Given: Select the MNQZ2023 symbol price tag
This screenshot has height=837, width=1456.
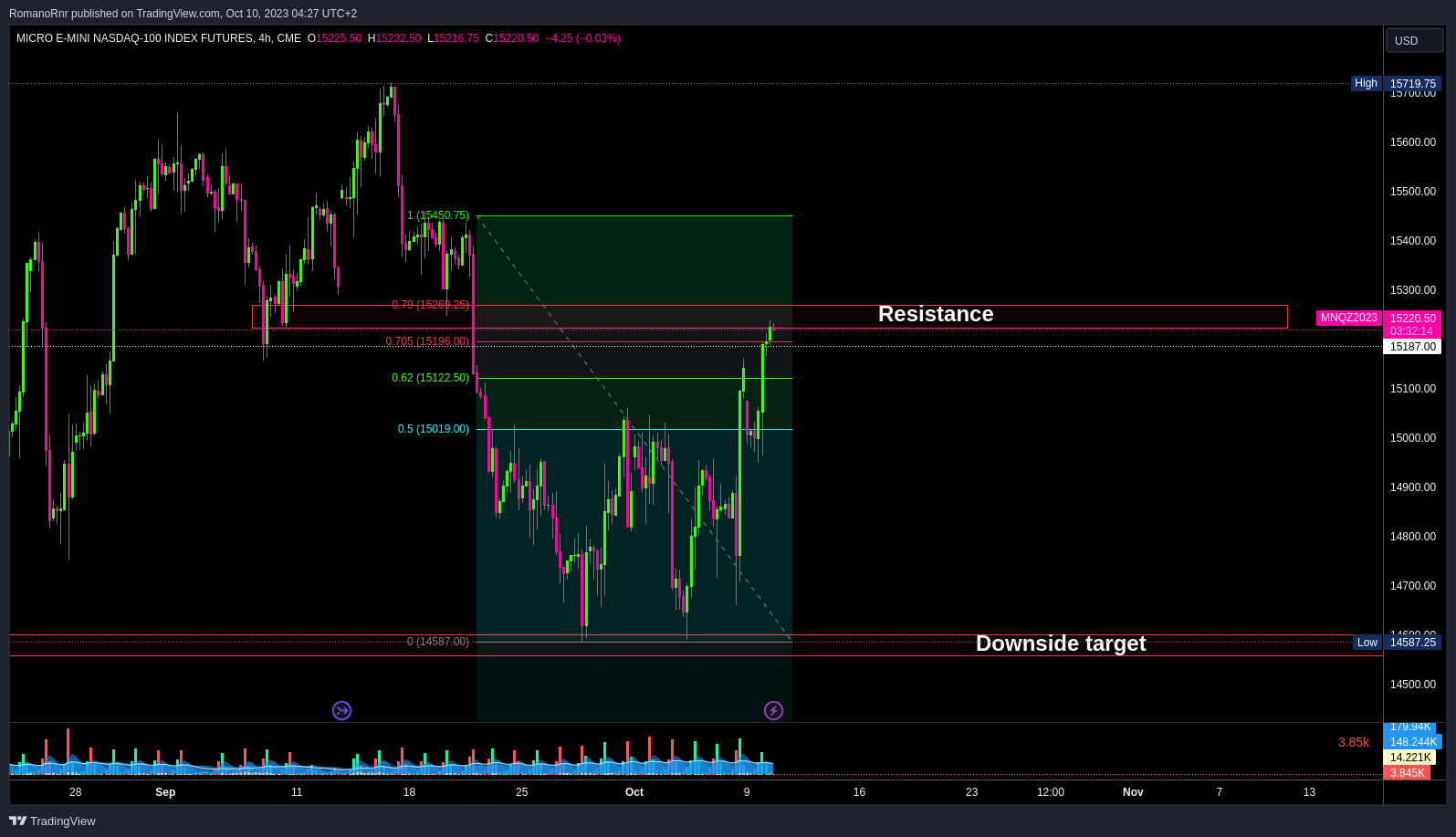Looking at the screenshot, I should pos(1348,318).
